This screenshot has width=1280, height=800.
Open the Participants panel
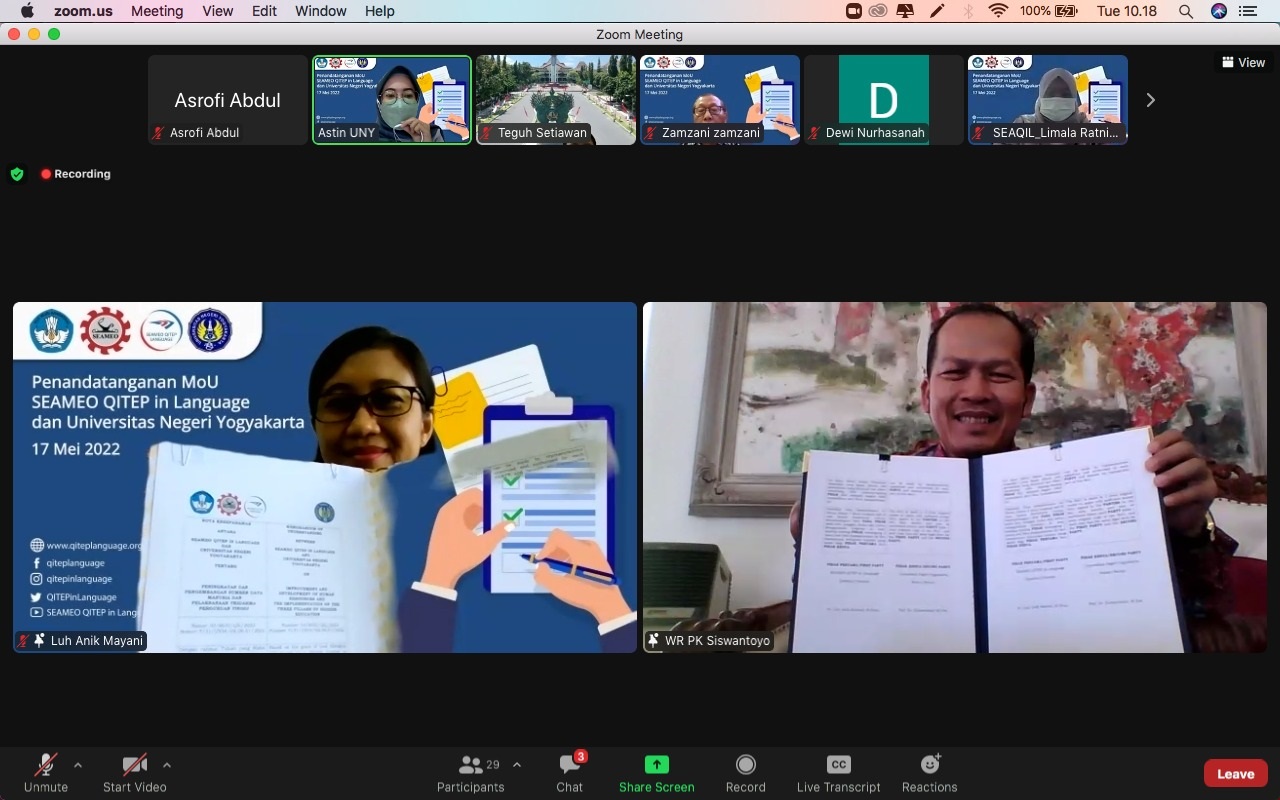471,773
